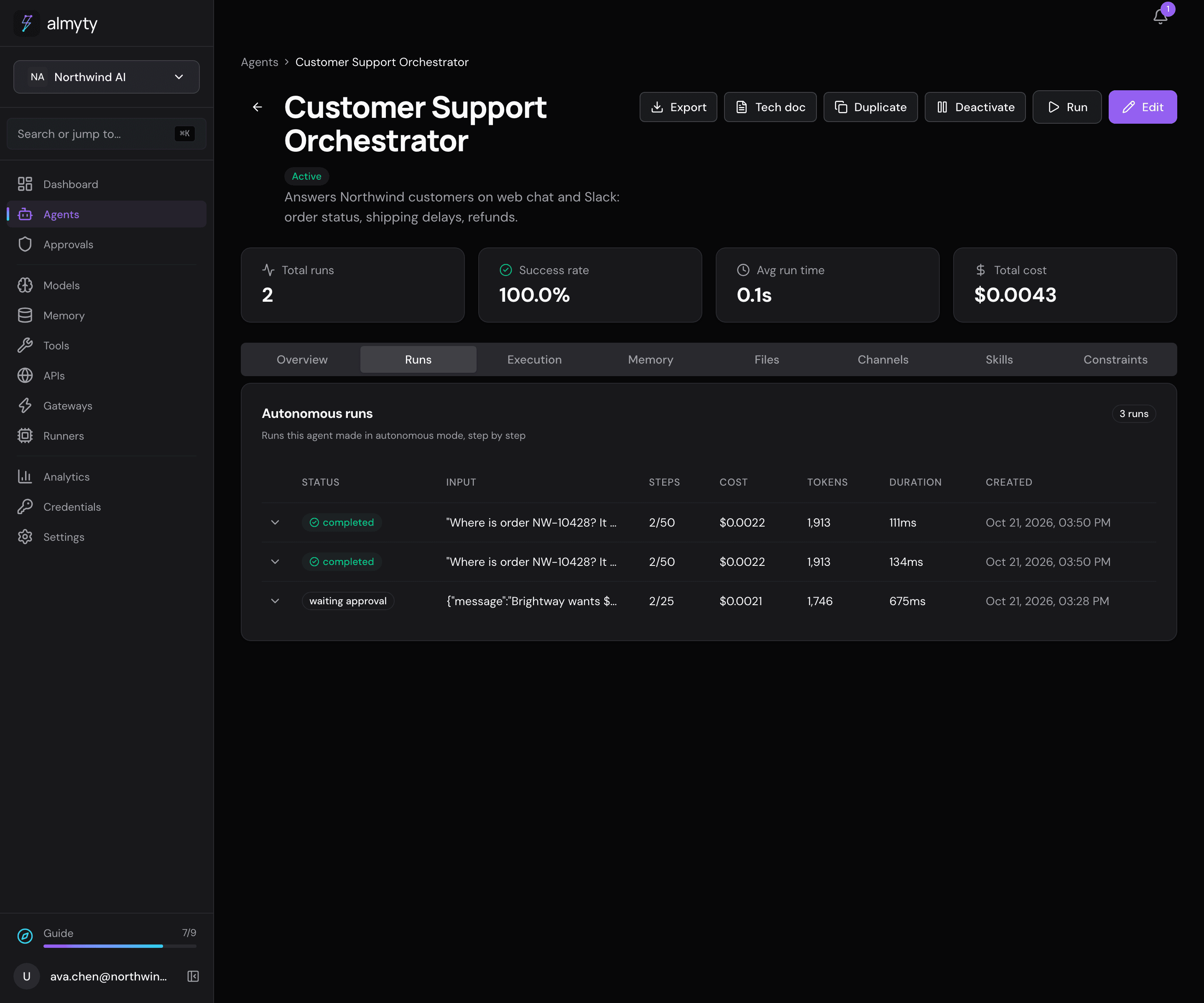This screenshot has width=1204, height=1003.
Task: Select the Runs tab
Action: tap(418, 359)
